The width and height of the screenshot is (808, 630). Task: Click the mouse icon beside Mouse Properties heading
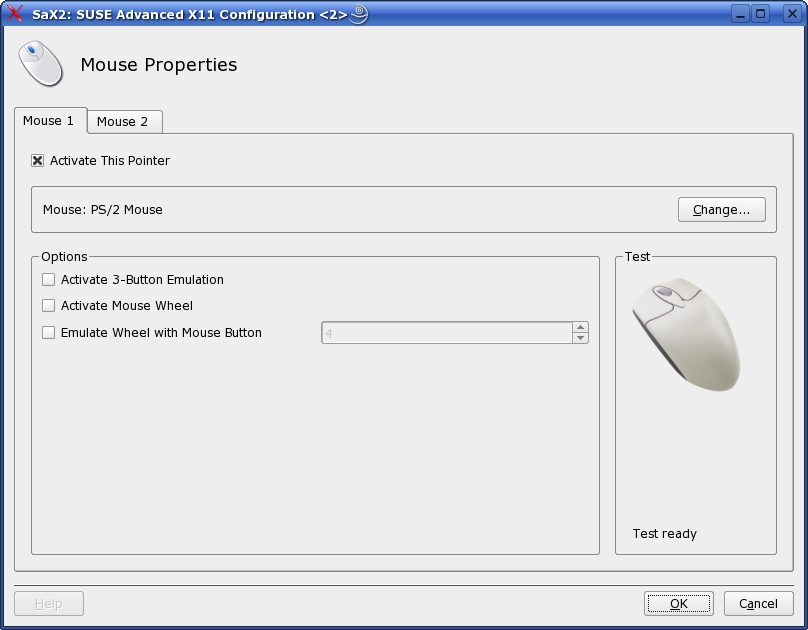coord(41,63)
